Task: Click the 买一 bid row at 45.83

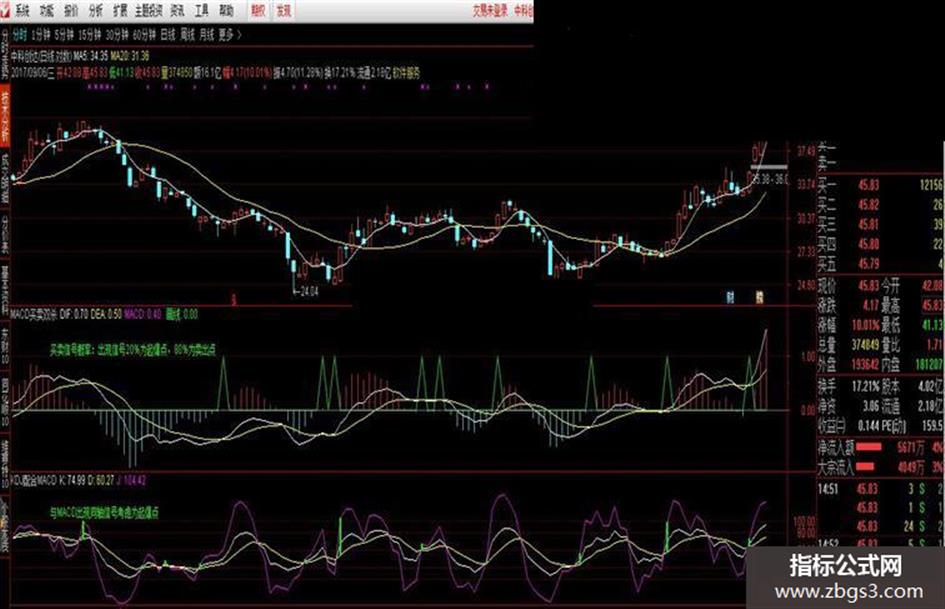Action: [880, 185]
